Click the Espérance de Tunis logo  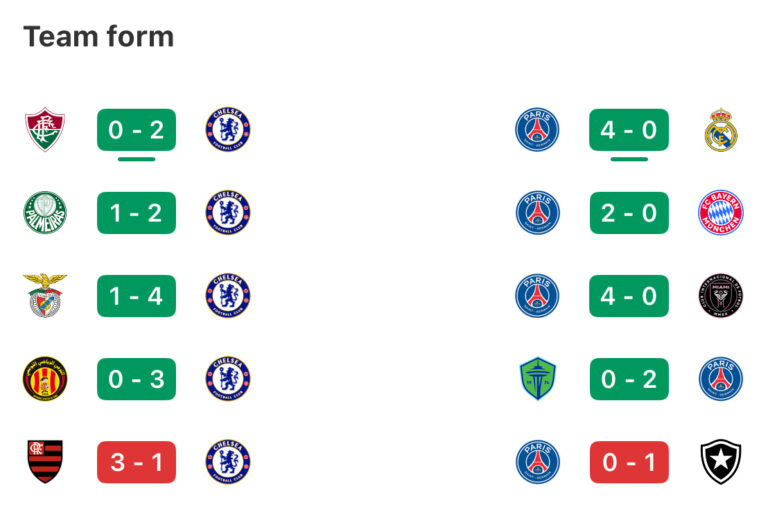[44, 379]
